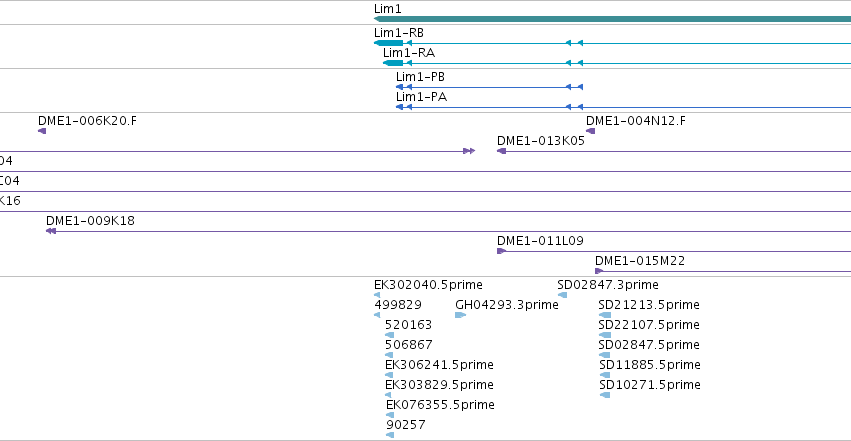Viewport: 851px width, 441px height.
Task: Click the SD10271.5prime label
Action: 650,385
